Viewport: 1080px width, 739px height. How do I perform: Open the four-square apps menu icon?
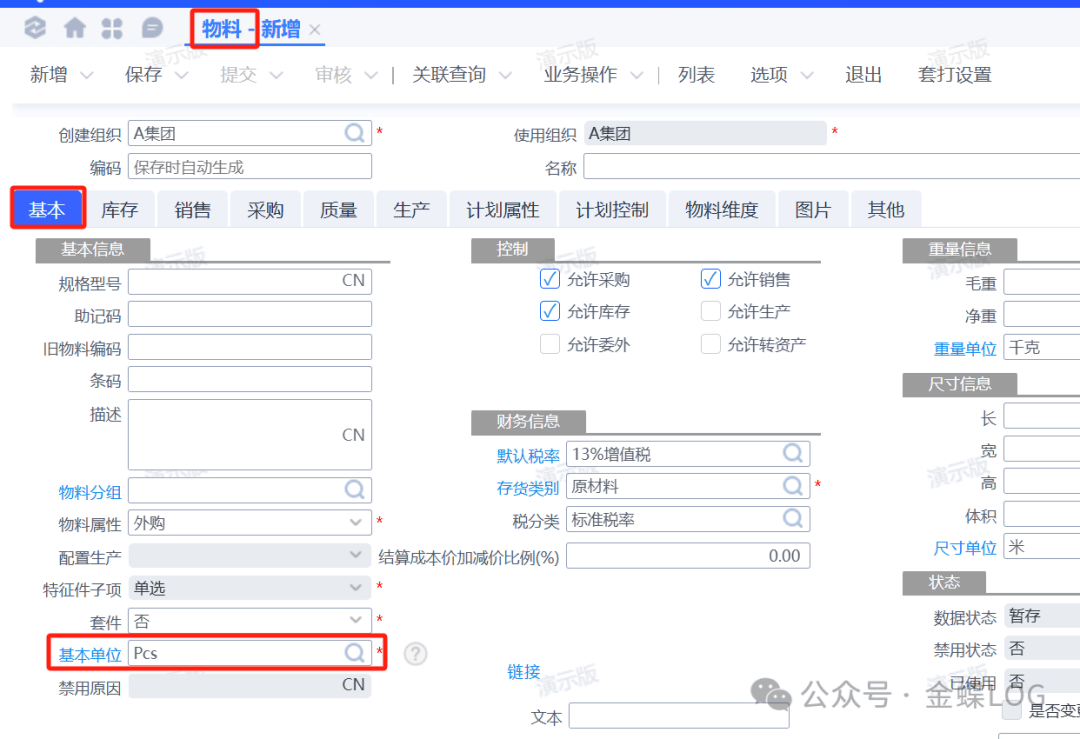coord(112,28)
